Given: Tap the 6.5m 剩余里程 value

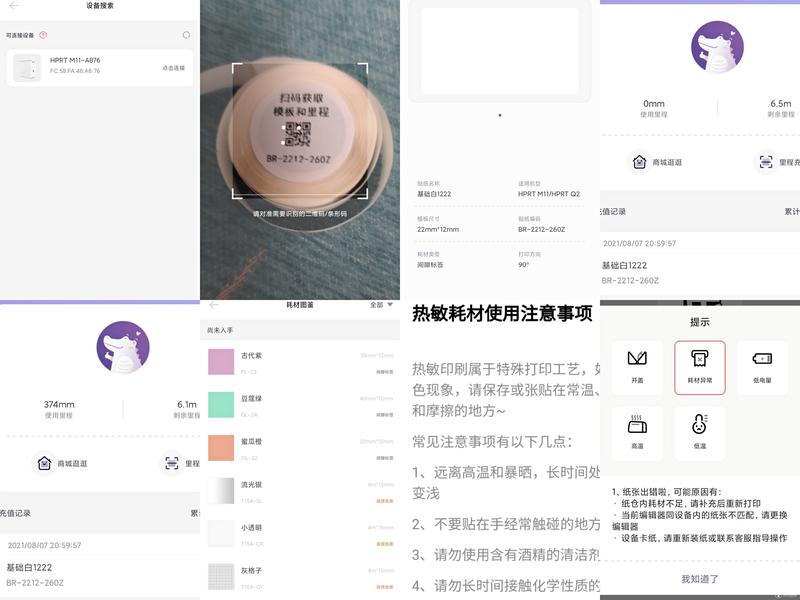Looking at the screenshot, I should click(781, 104).
